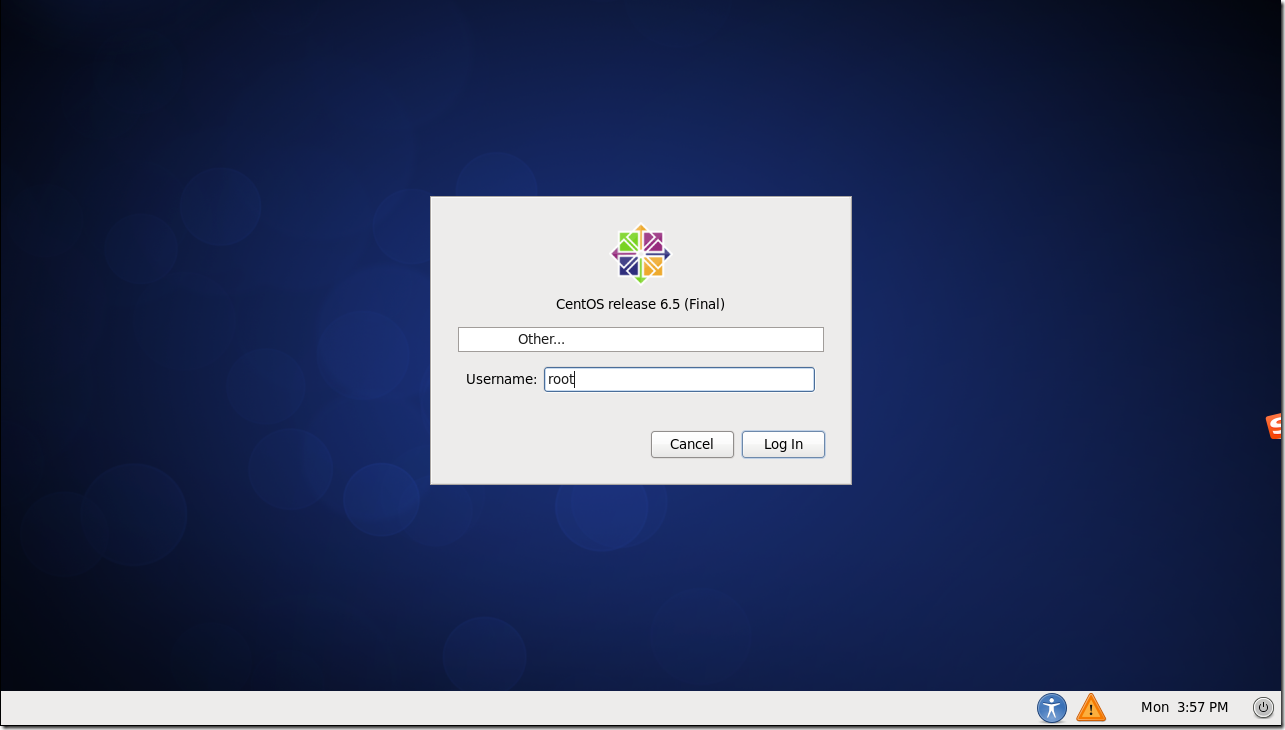The height and width of the screenshot is (730, 1285).
Task: Click the CentOS logo in dialog
Action: pyautogui.click(x=641, y=254)
